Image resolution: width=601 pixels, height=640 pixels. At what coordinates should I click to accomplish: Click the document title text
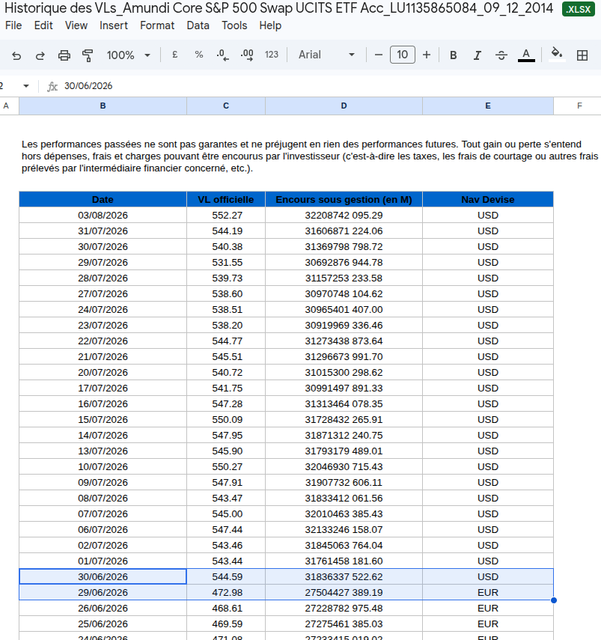[x=279, y=8]
